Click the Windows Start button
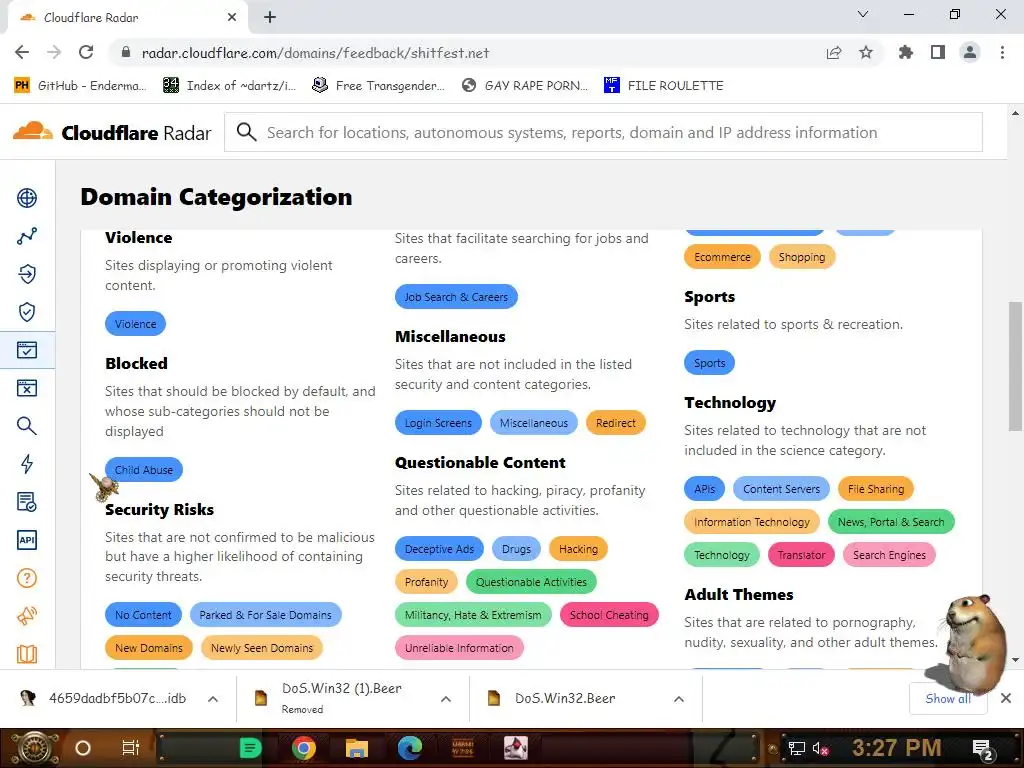1024x768 pixels. pos(34,748)
